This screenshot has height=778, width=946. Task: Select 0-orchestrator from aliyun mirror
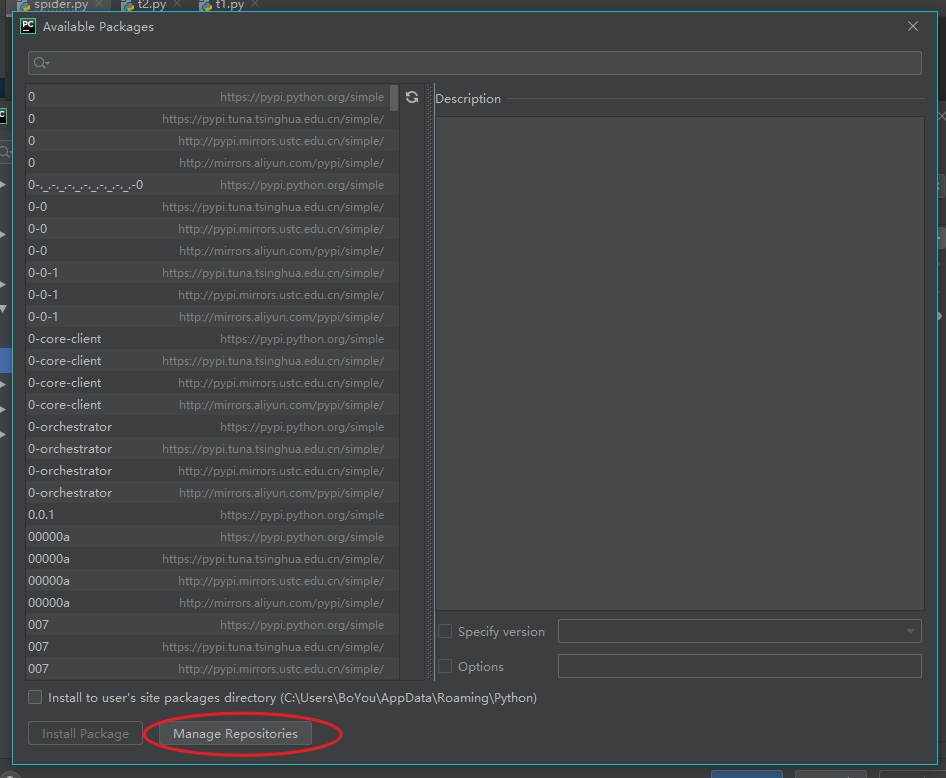click(212, 493)
